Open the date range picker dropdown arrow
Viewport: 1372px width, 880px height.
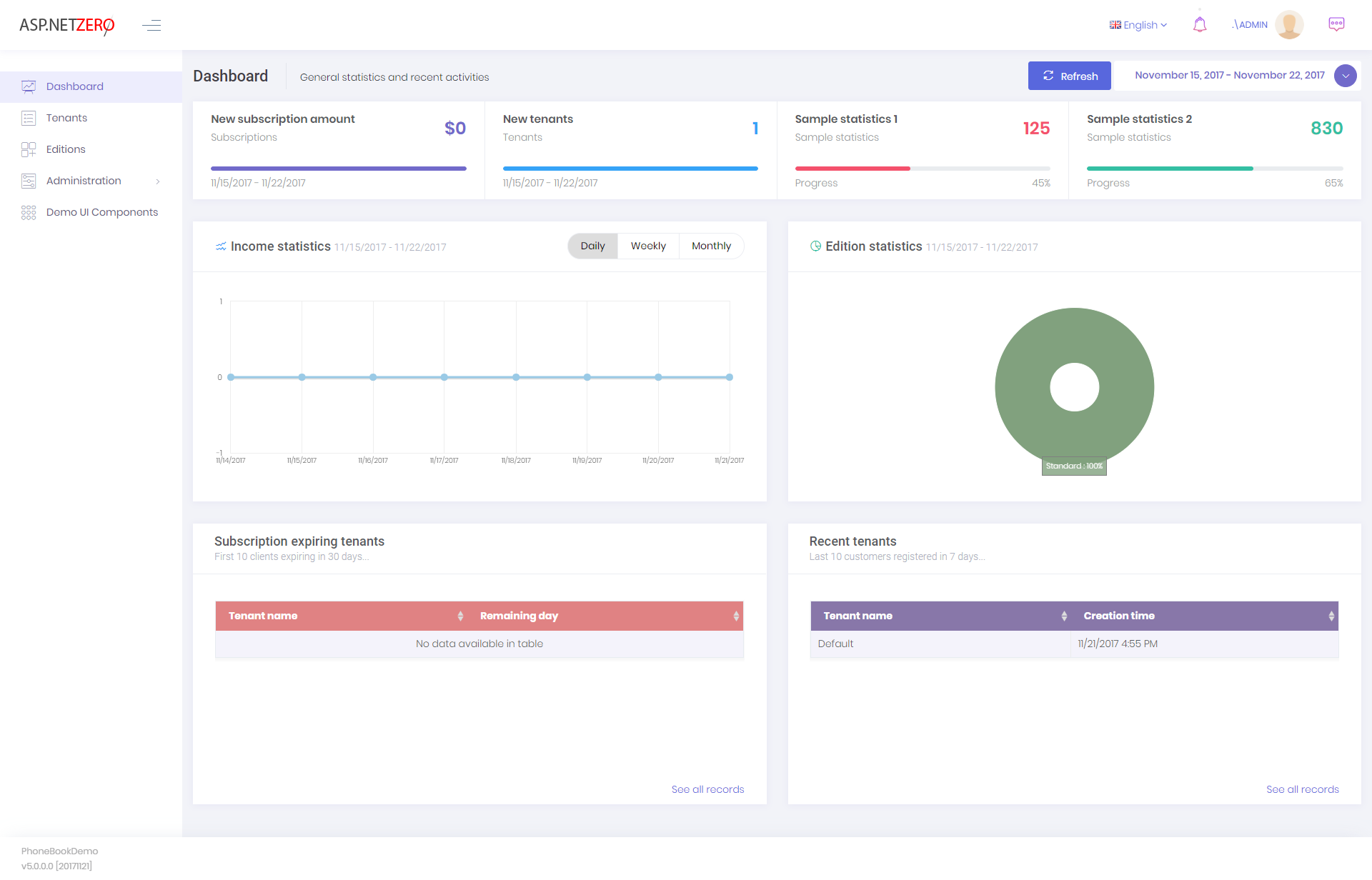pyautogui.click(x=1345, y=76)
